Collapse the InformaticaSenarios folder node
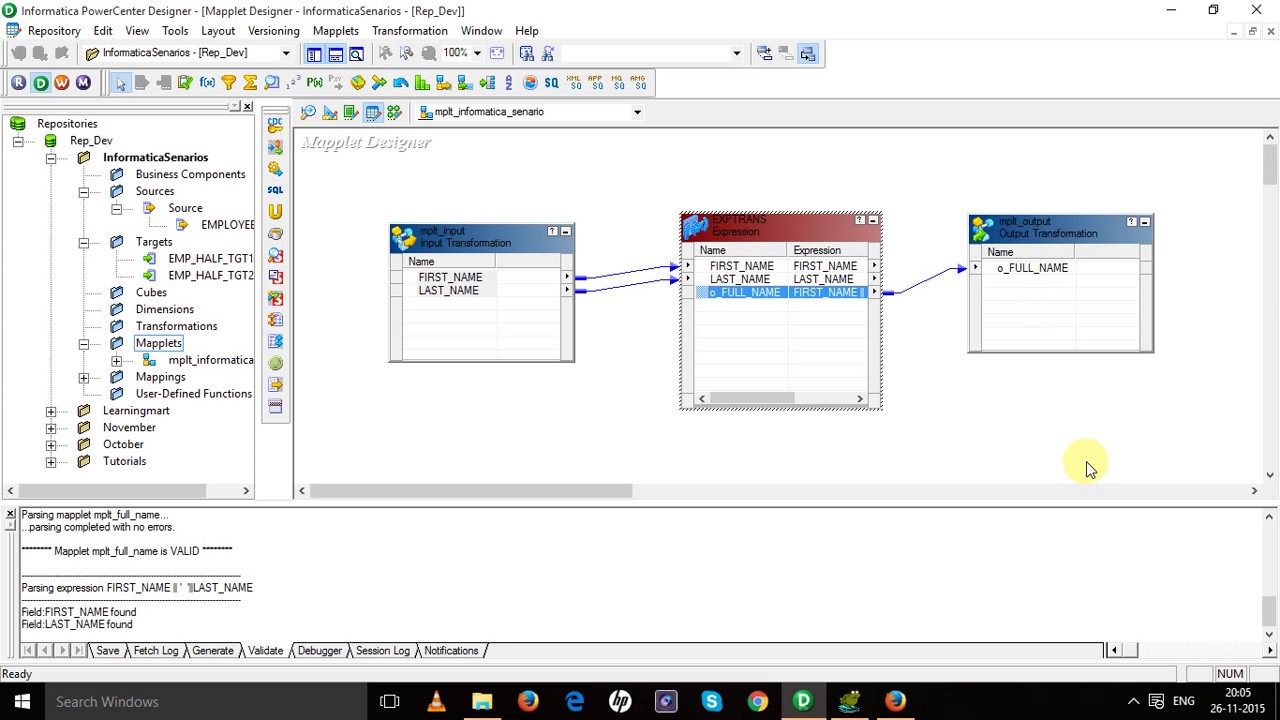This screenshot has width=1280, height=720. coord(51,158)
